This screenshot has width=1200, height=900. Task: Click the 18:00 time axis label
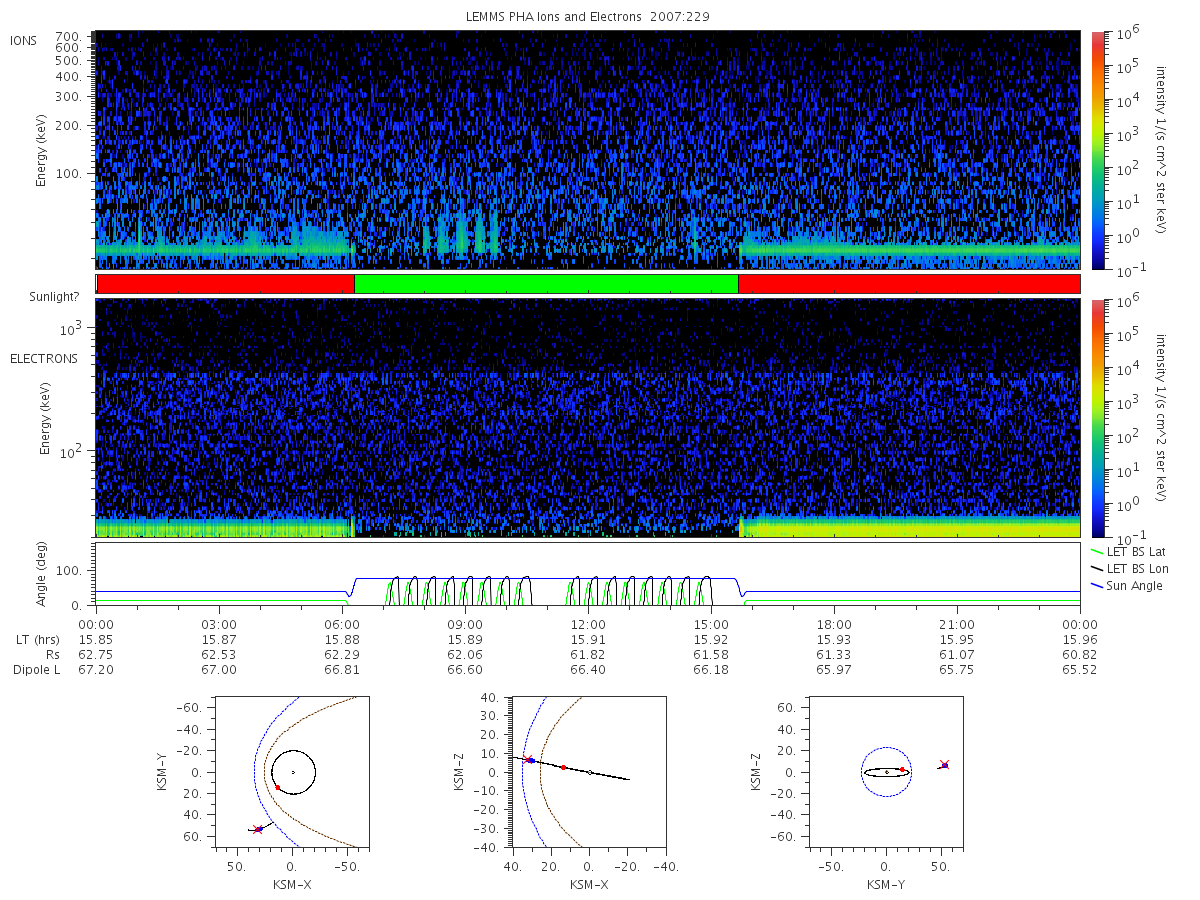834,622
